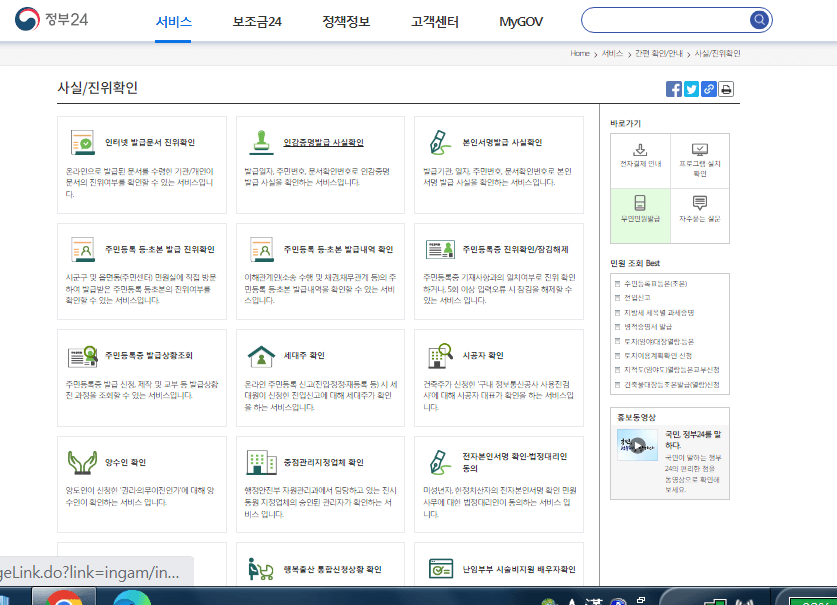Open 인터넷 발급문서 진위확인 link

(150, 143)
